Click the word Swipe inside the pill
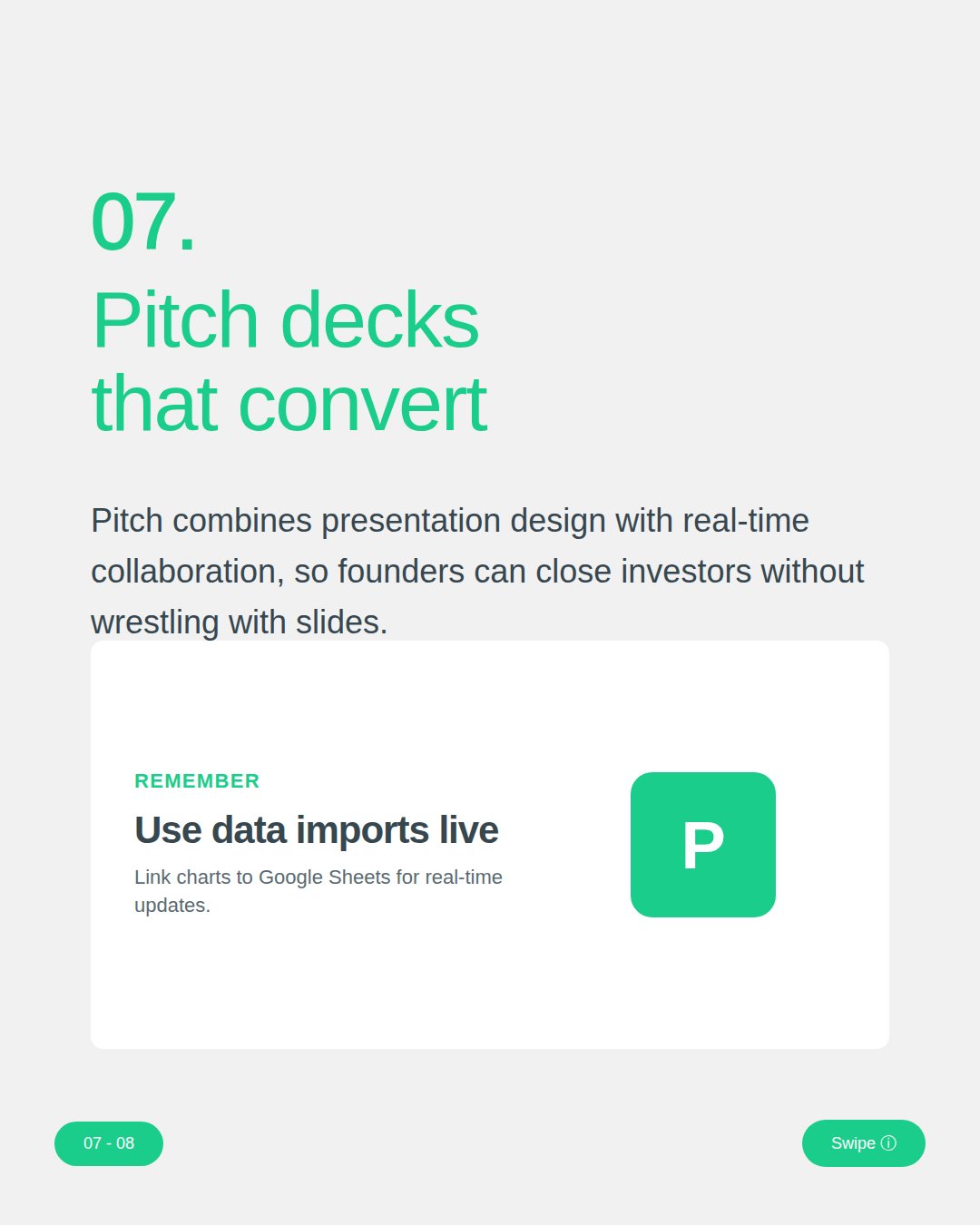The image size is (980, 1225). [853, 1143]
